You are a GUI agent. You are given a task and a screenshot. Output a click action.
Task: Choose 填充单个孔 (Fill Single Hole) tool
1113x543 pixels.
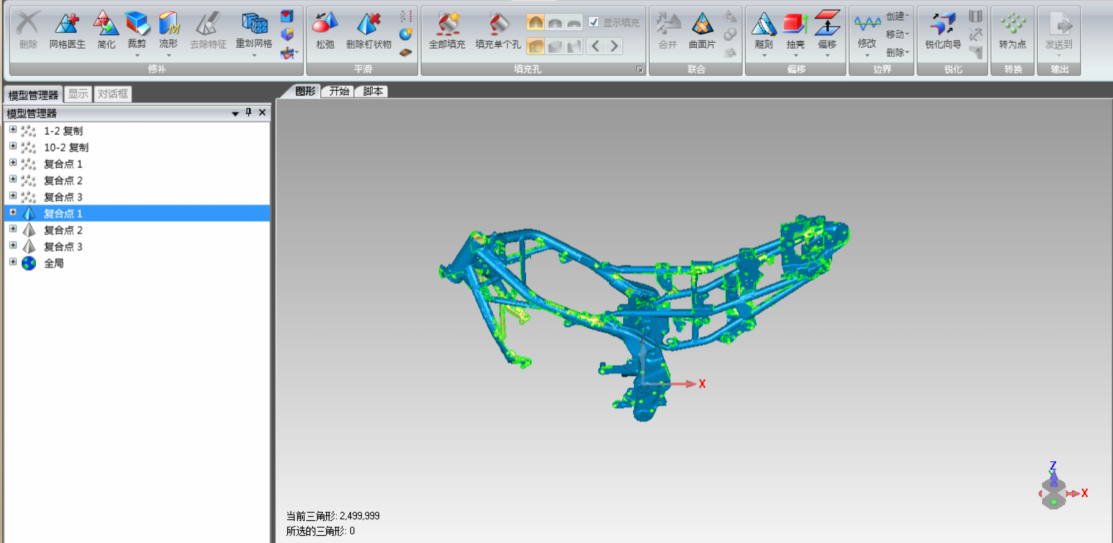497,28
